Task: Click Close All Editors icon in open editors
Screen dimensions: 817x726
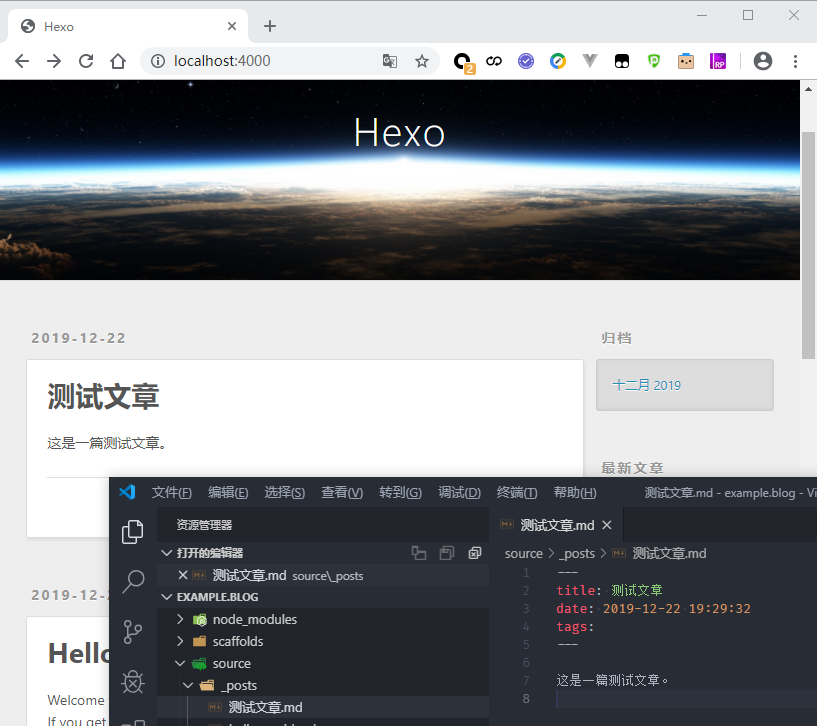Action: [x=475, y=553]
